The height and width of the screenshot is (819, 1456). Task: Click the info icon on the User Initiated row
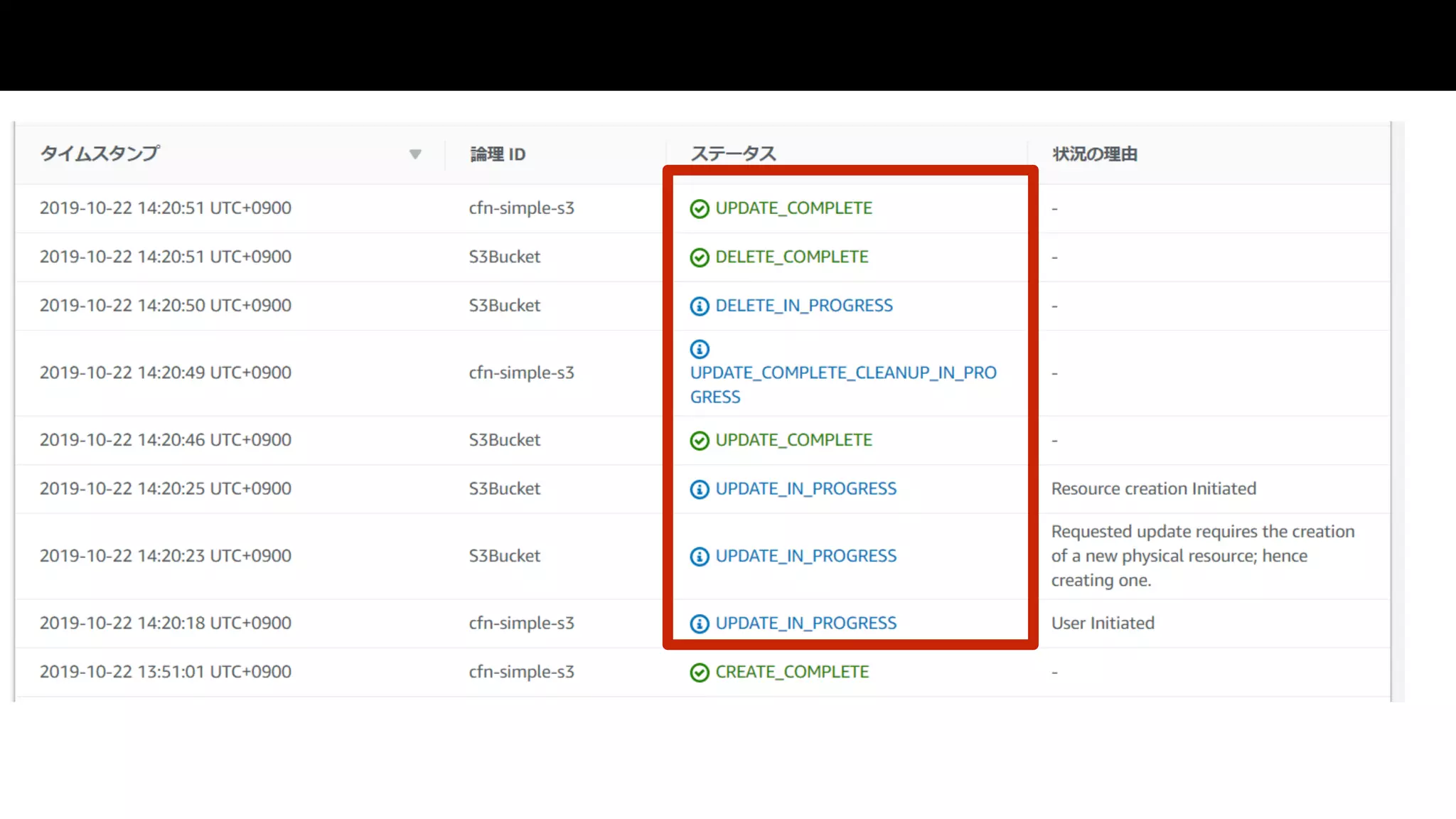tap(700, 623)
